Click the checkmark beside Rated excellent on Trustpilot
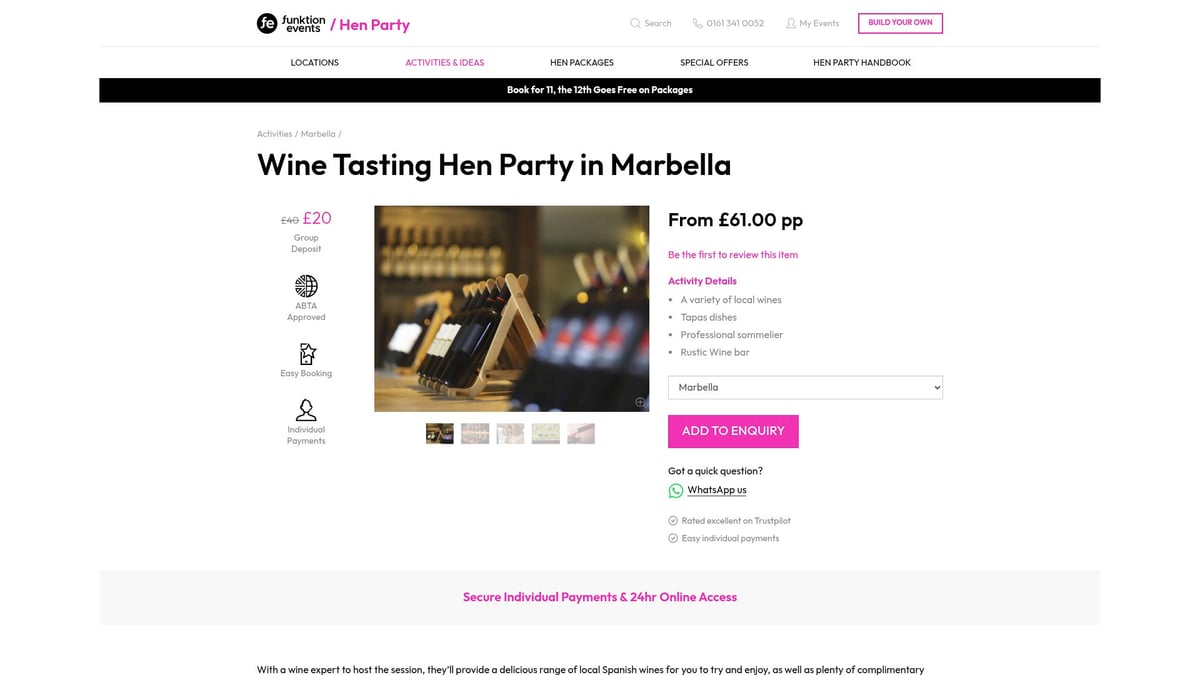 673,520
